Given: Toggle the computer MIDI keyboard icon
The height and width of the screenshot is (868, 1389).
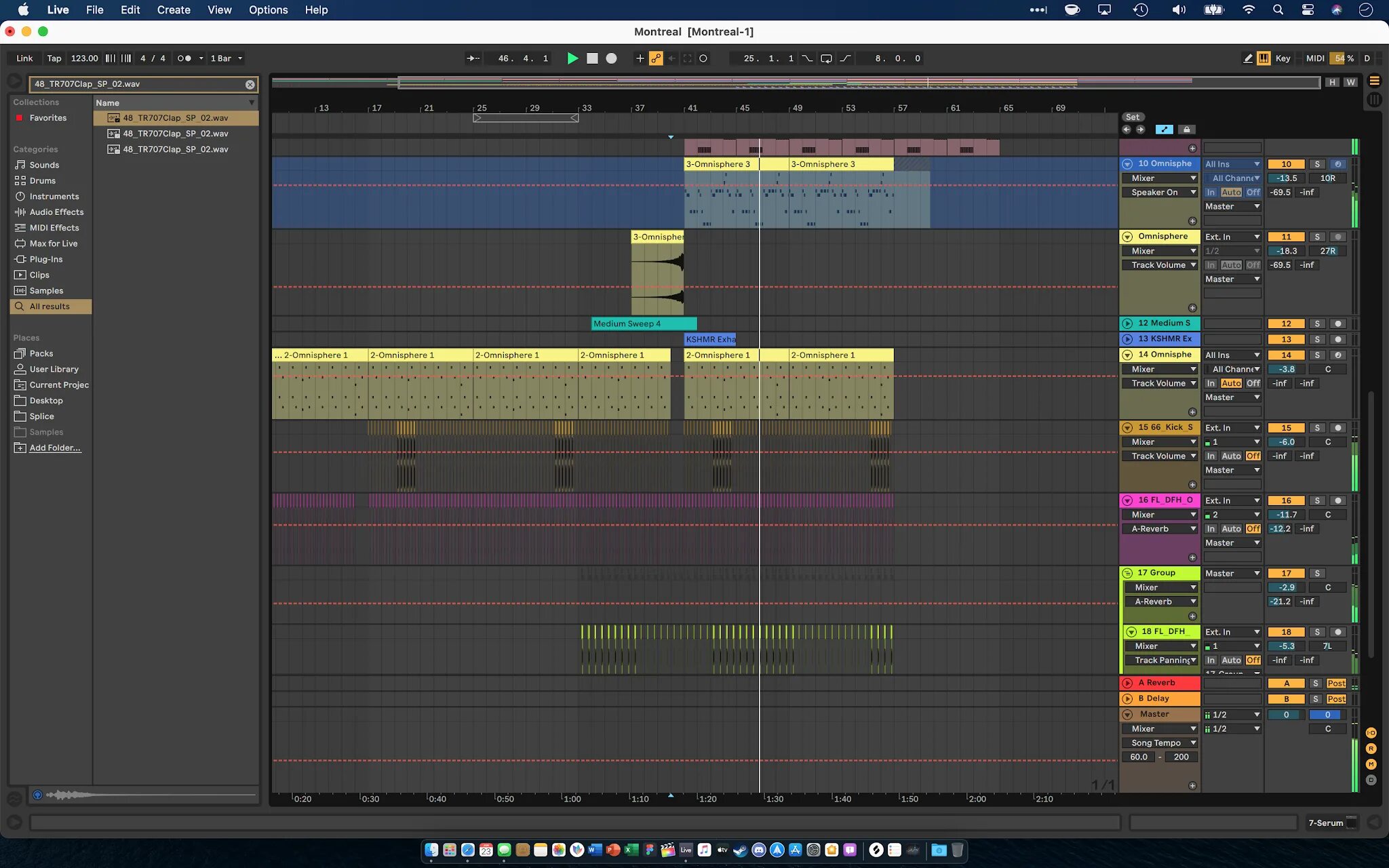Looking at the screenshot, I should click(1264, 58).
